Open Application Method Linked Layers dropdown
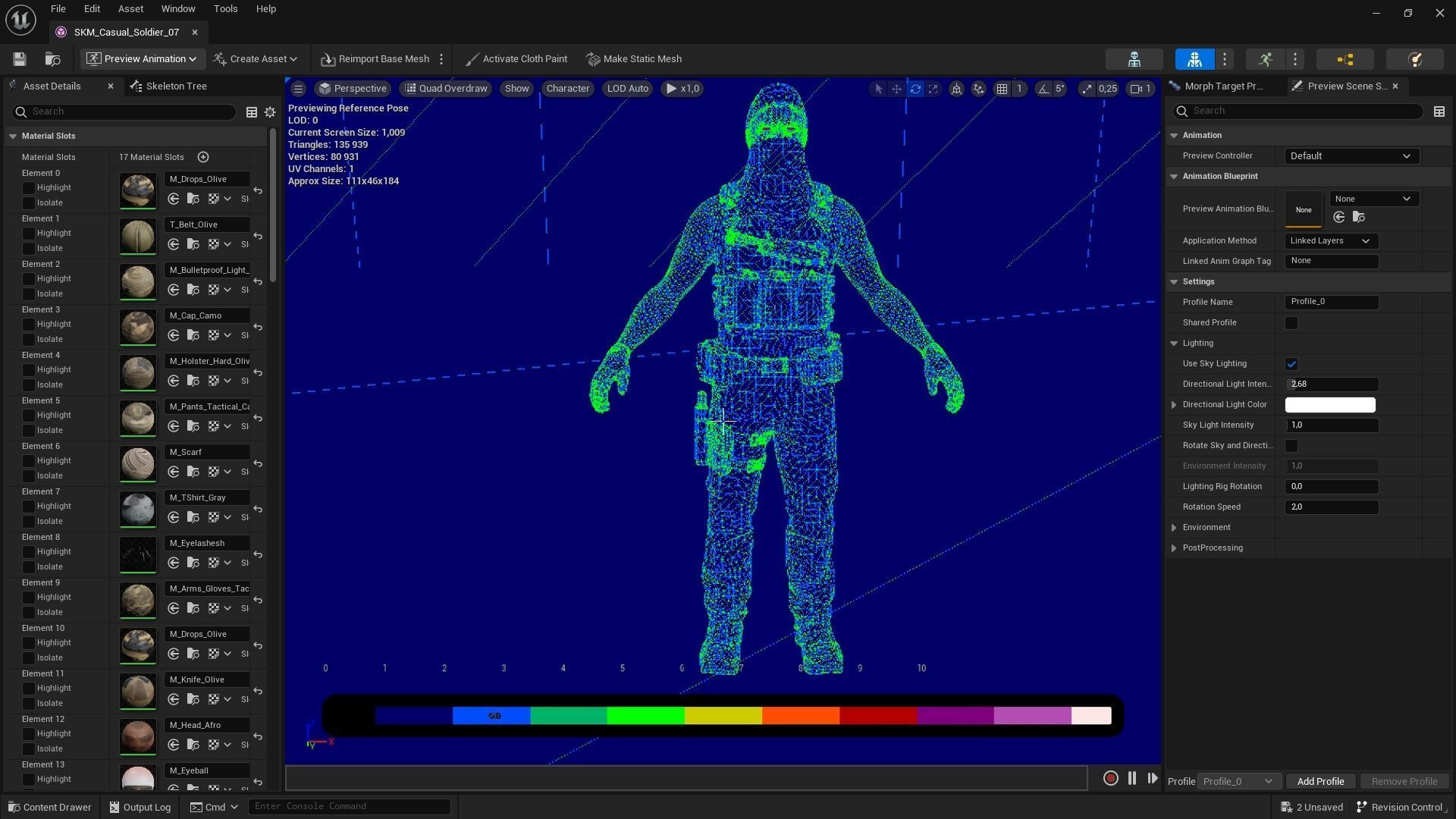Screen dimensions: 1456x819 pyautogui.click(x=1331, y=241)
